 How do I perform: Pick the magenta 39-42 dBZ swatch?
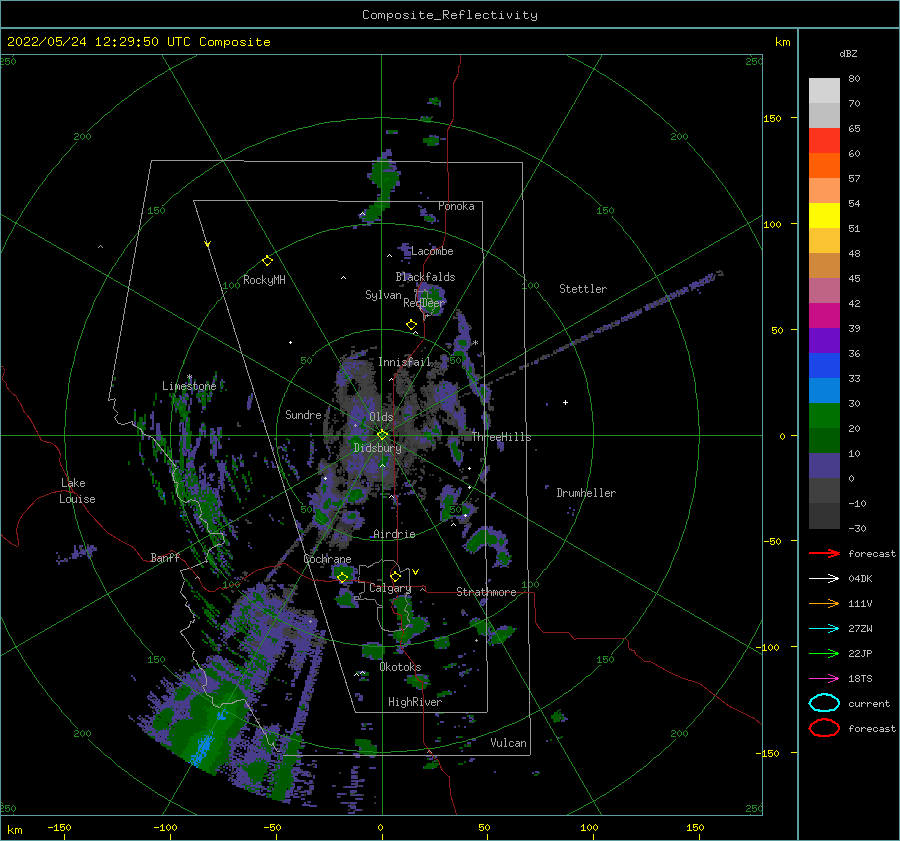pyautogui.click(x=824, y=315)
